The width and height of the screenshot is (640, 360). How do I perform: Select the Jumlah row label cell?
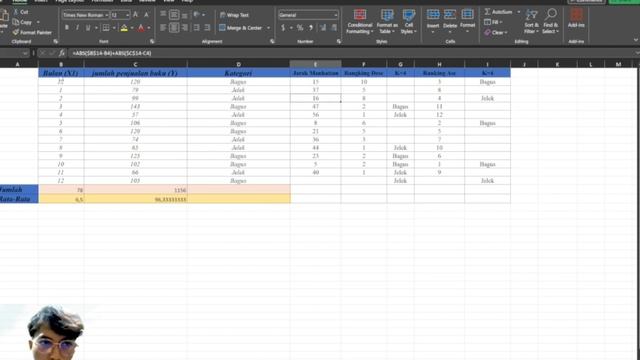[x=19, y=190]
